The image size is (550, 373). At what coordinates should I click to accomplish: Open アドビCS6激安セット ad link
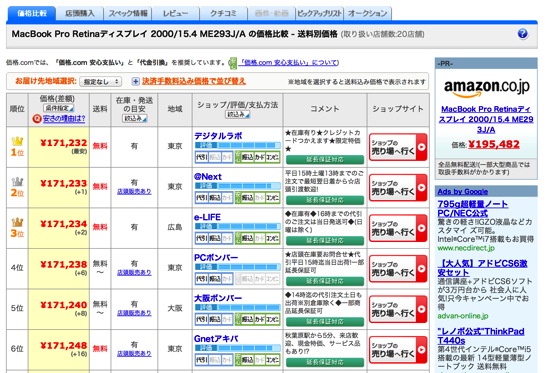(x=482, y=268)
